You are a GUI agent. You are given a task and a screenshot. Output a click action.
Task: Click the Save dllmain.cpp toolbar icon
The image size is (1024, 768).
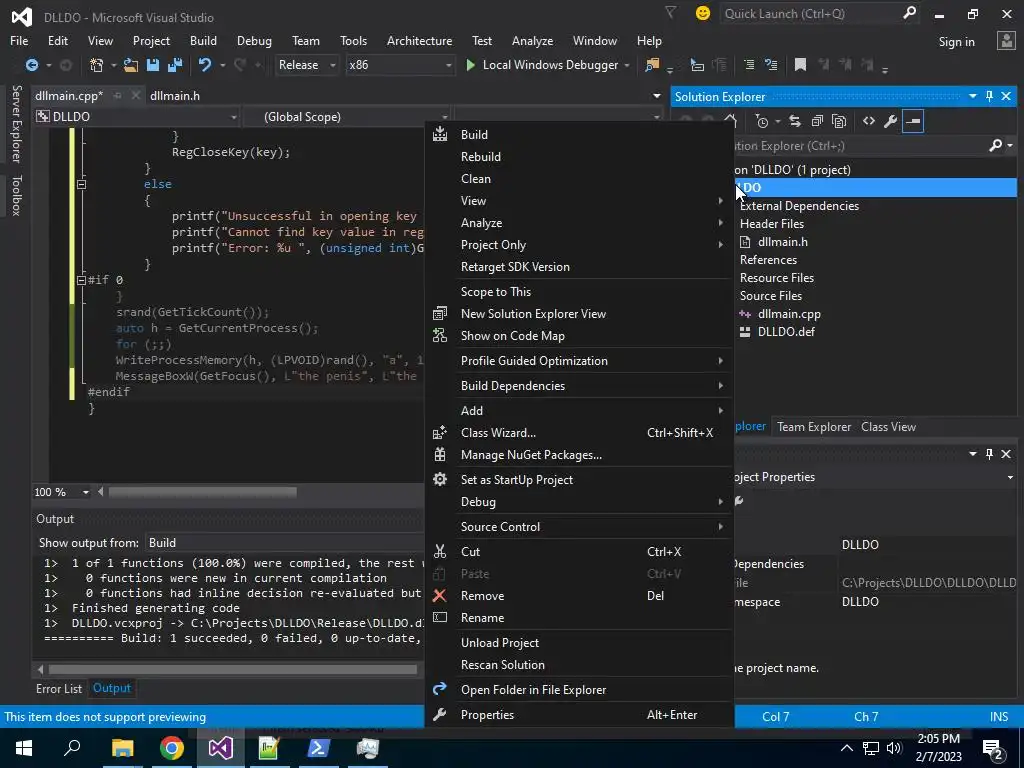pos(153,65)
